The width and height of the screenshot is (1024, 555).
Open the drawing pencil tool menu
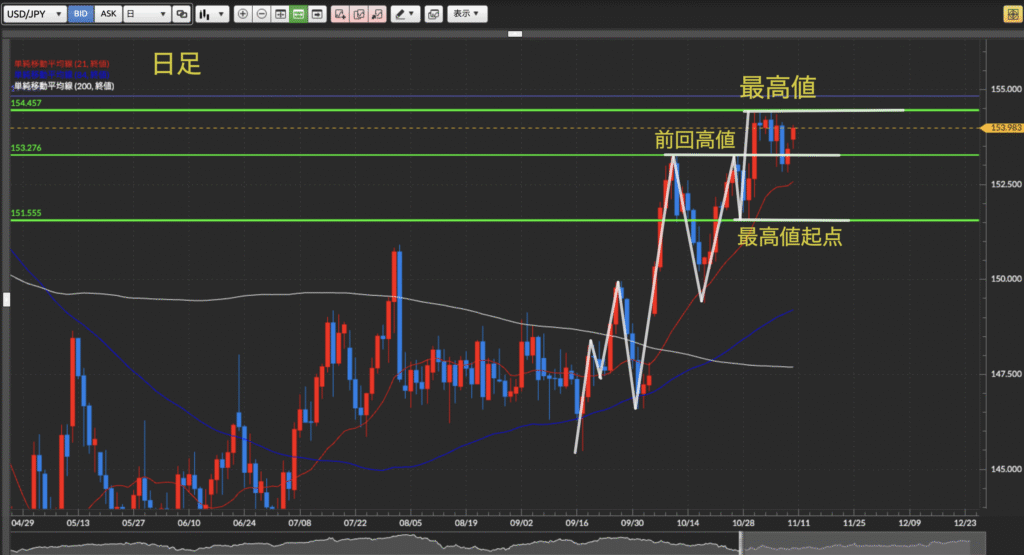(405, 15)
